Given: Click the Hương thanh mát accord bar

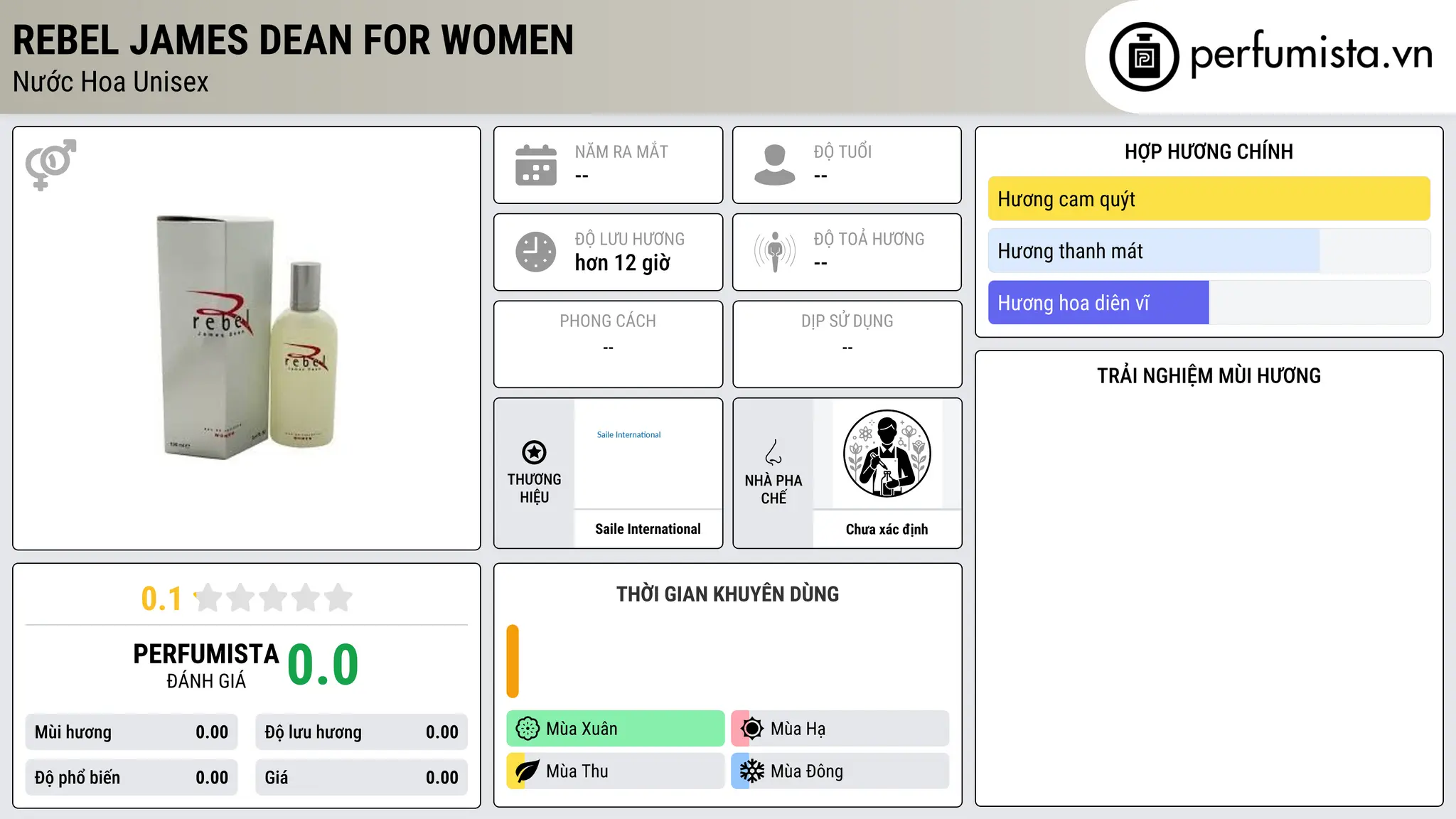Looking at the screenshot, I should click(1209, 250).
